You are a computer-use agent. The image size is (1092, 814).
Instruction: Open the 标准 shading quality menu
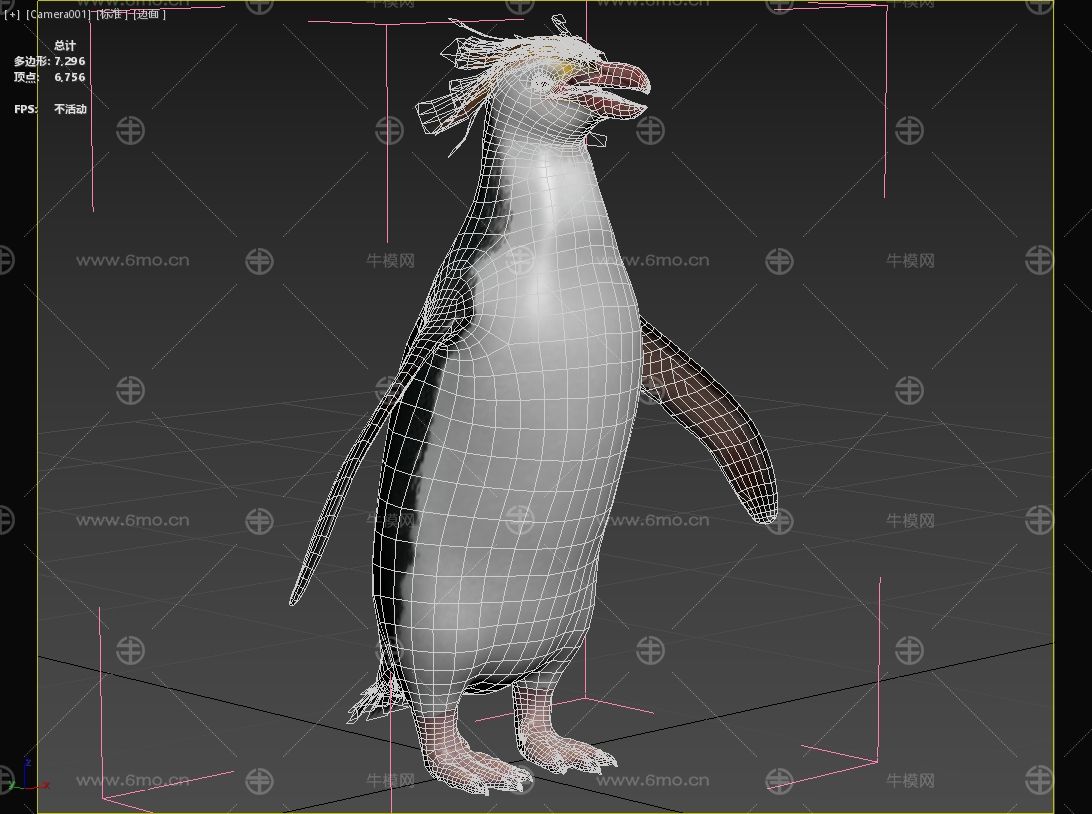point(111,15)
